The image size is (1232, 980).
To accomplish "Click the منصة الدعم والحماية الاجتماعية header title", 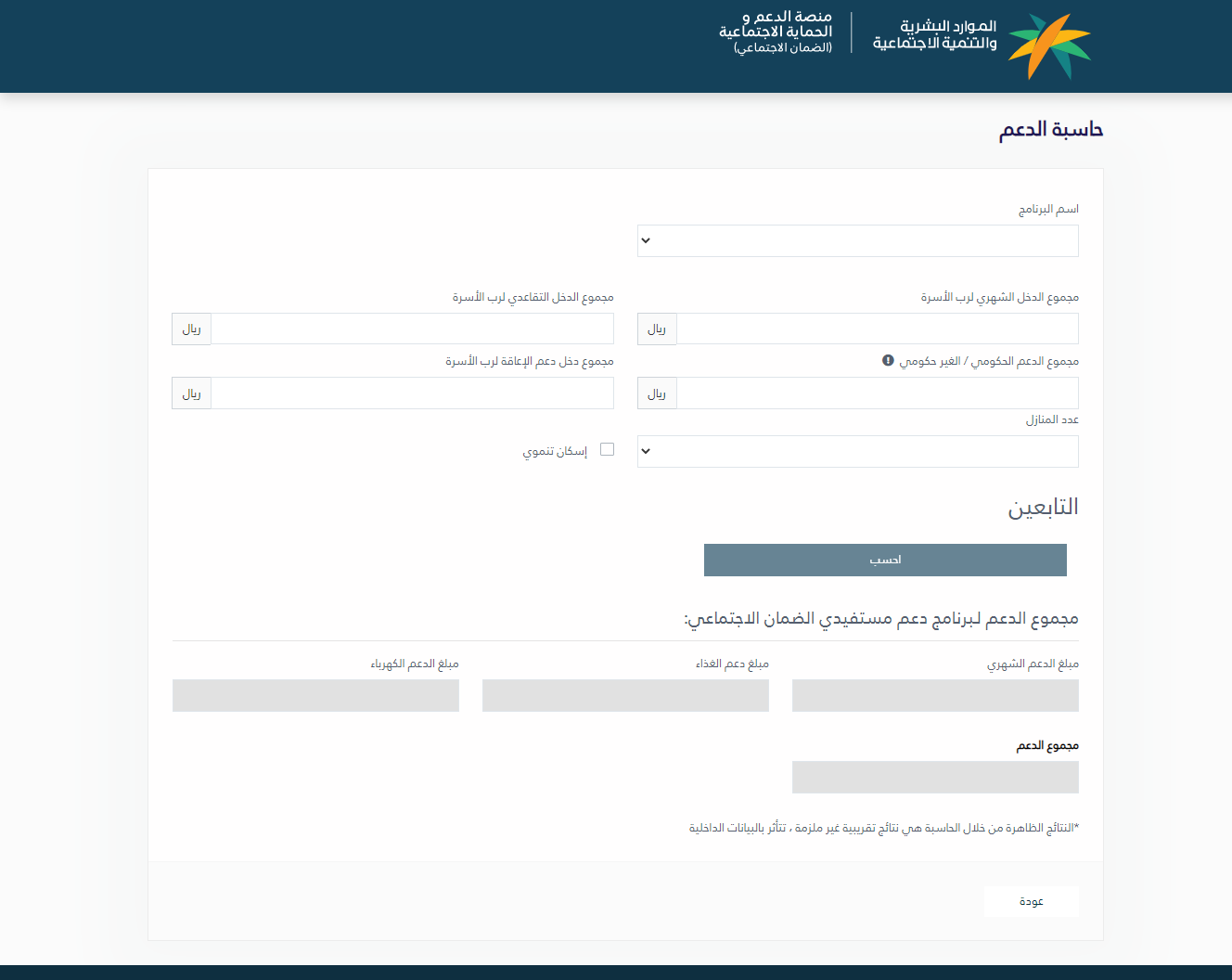I will tap(776, 32).
